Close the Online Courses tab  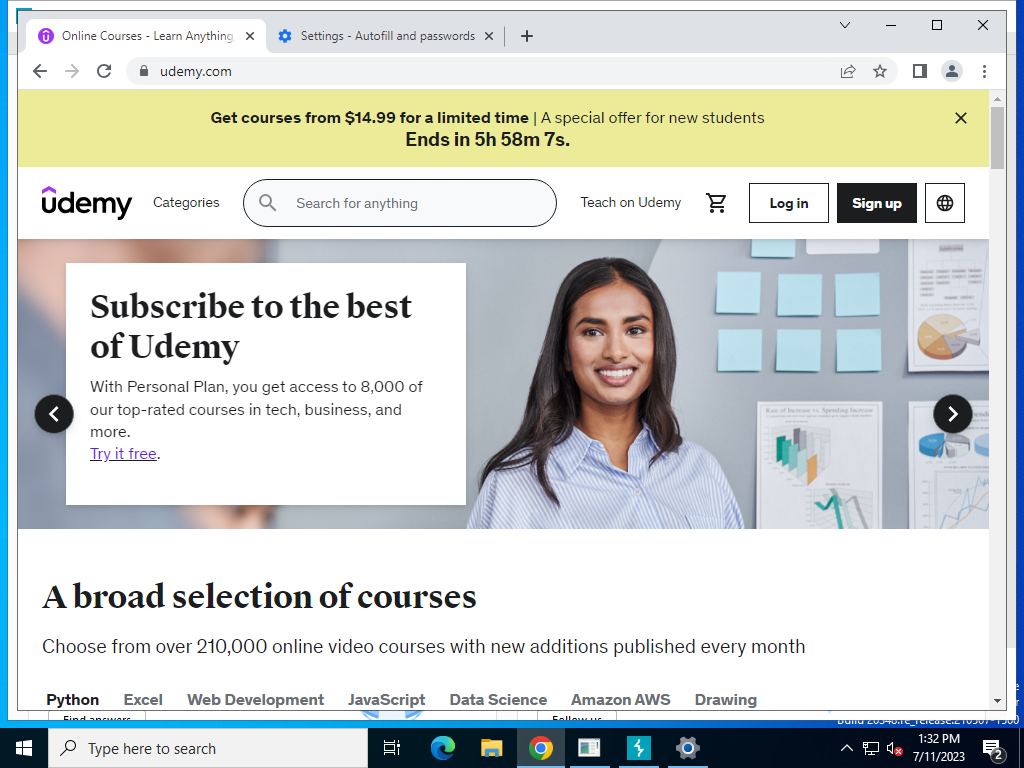[x=249, y=37]
